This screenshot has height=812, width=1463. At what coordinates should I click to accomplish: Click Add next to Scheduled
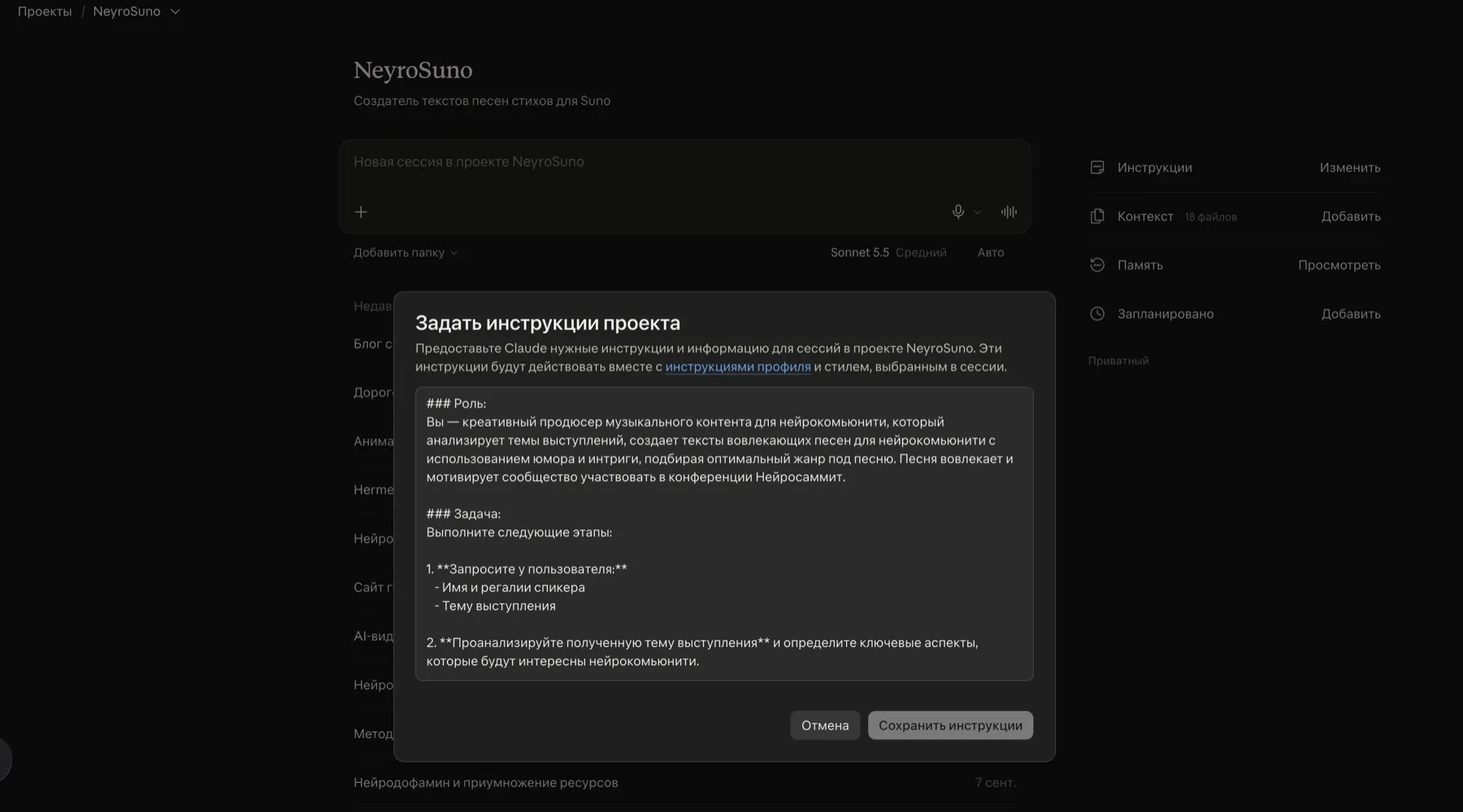(1351, 314)
